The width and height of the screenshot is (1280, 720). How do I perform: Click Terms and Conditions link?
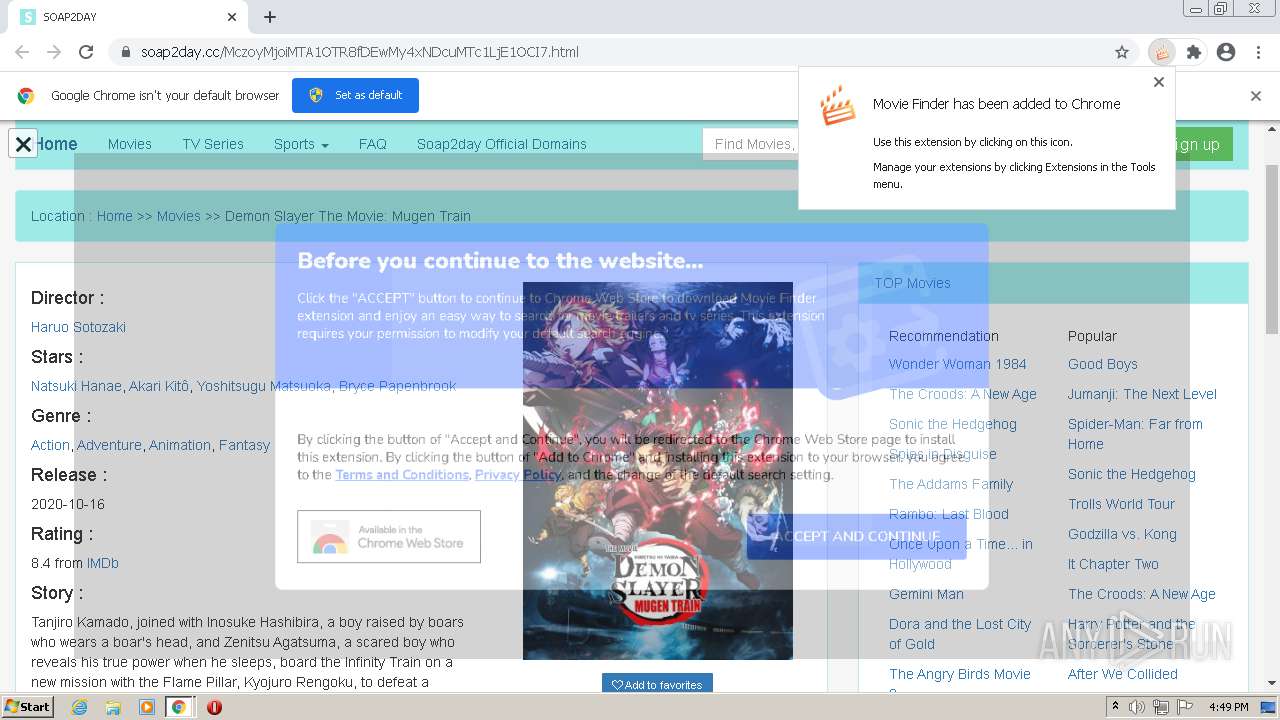click(x=402, y=475)
